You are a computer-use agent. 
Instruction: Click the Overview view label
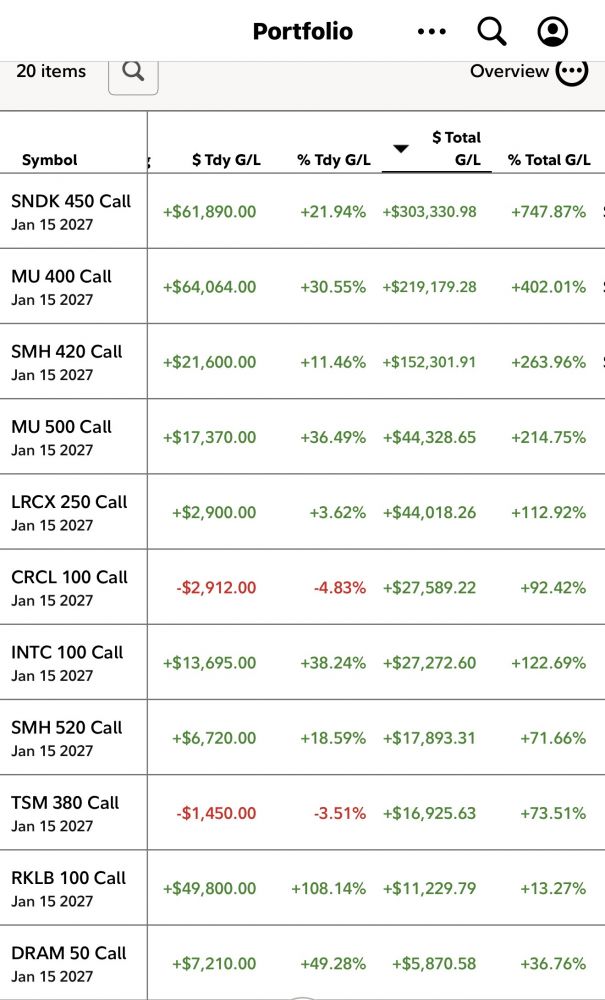[x=509, y=71]
